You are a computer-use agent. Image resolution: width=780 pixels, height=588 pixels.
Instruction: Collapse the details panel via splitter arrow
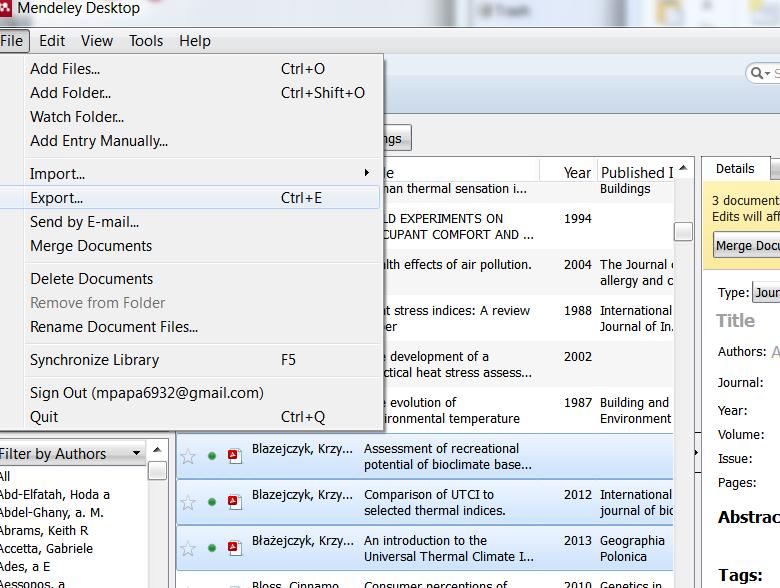coord(696,452)
